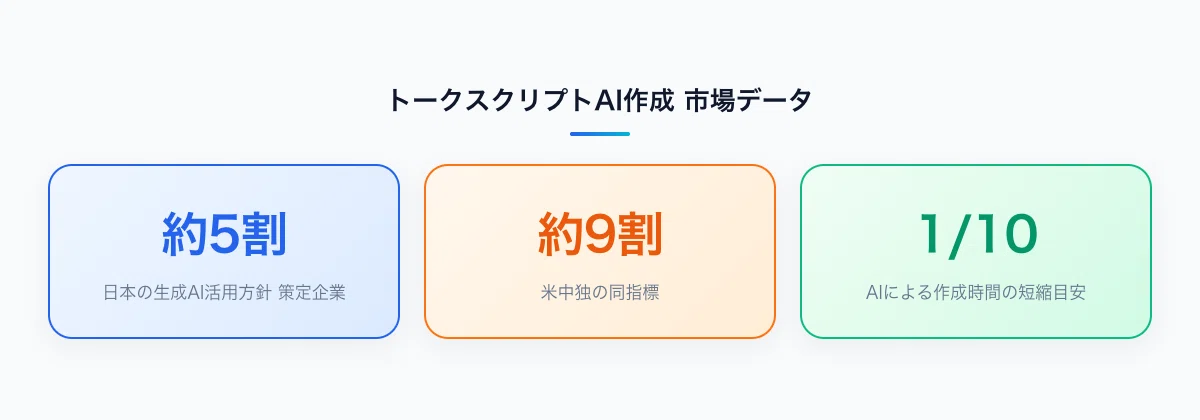Click the big blue 約5割 figure
Viewport: 1200px width, 420px height.
pos(224,235)
